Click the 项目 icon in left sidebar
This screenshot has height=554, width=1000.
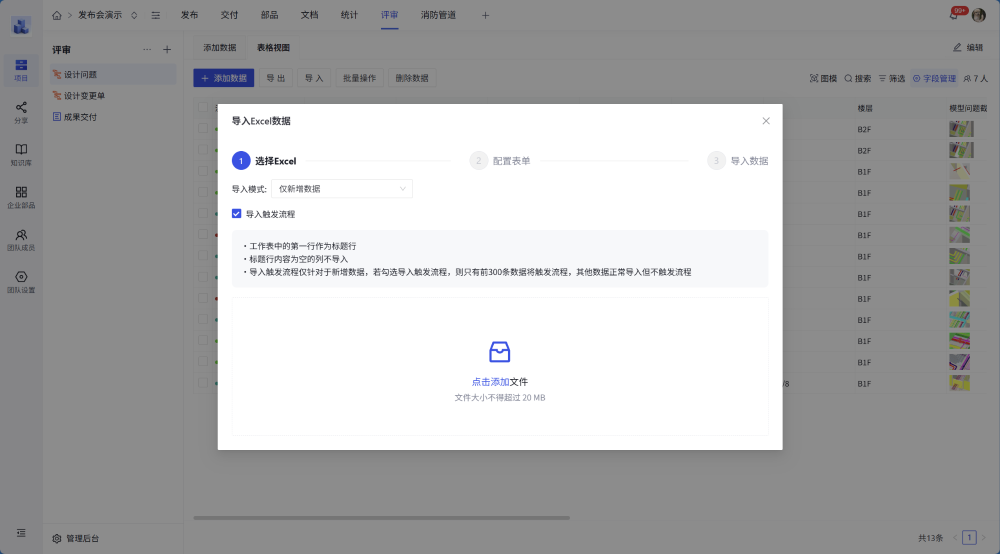pyautogui.click(x=21, y=66)
